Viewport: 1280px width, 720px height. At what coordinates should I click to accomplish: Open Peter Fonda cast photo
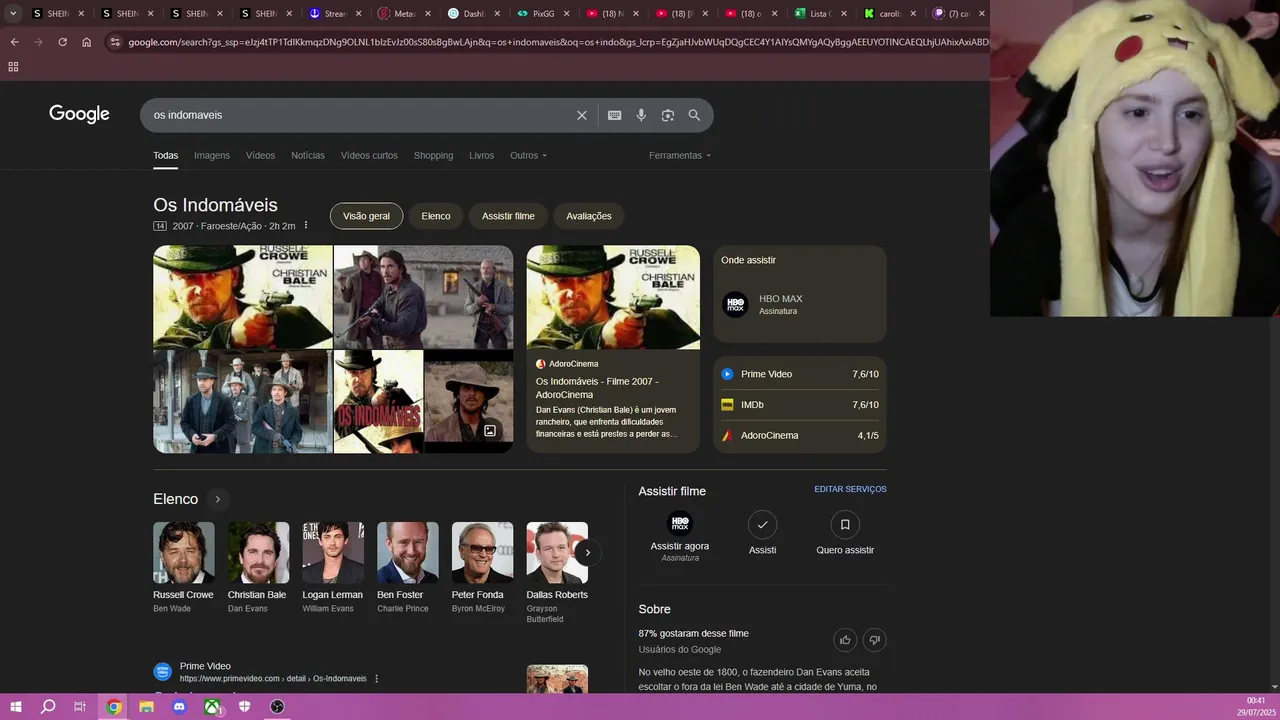click(x=482, y=553)
